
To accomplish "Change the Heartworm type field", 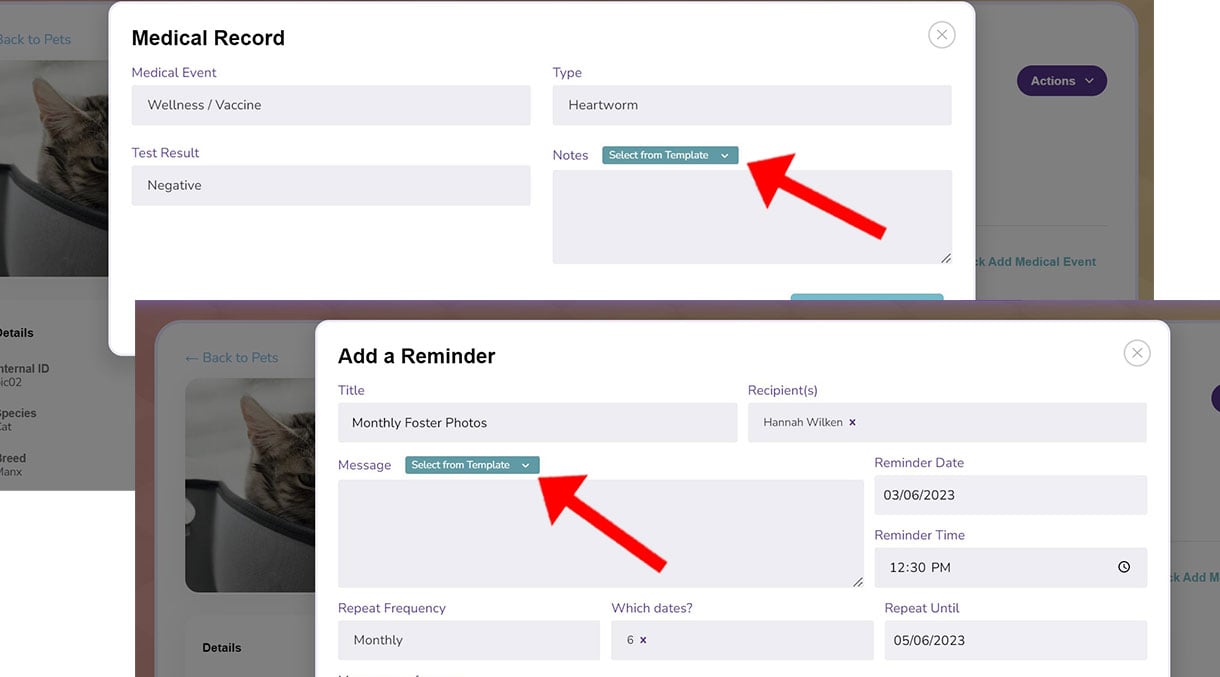I will pyautogui.click(x=751, y=105).
